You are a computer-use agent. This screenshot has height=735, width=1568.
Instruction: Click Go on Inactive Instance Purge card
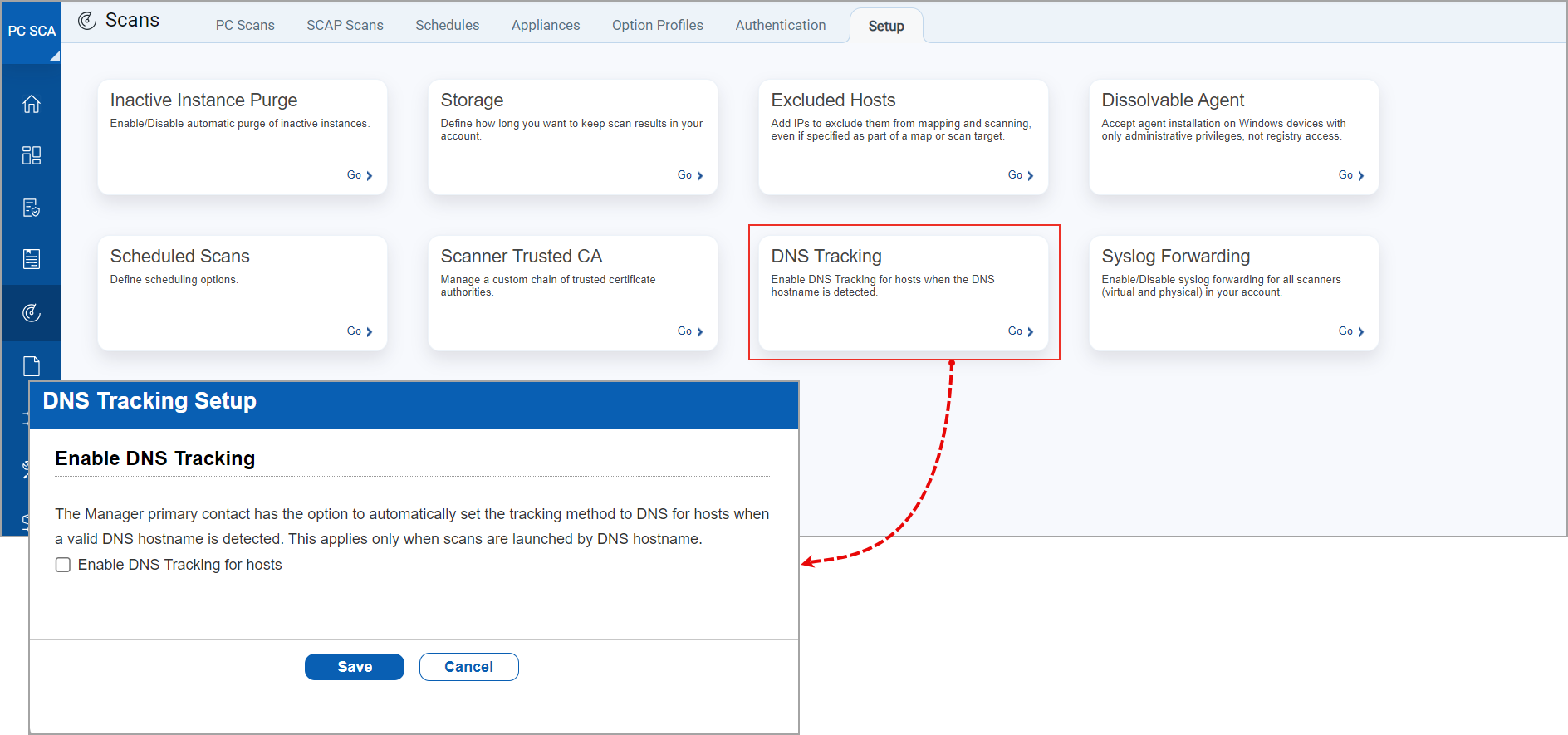(x=360, y=175)
